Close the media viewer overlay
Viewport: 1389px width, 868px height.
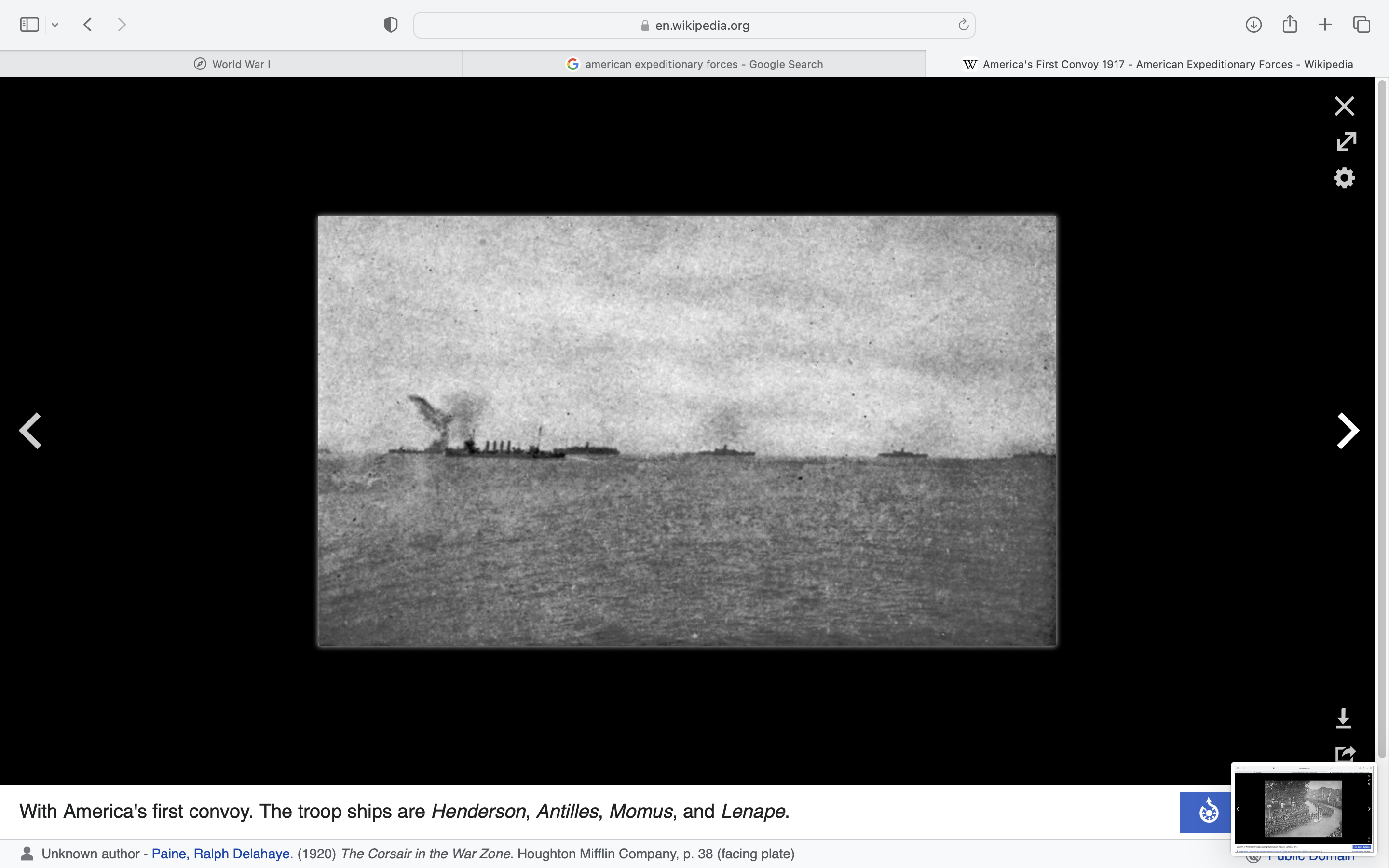click(x=1344, y=106)
